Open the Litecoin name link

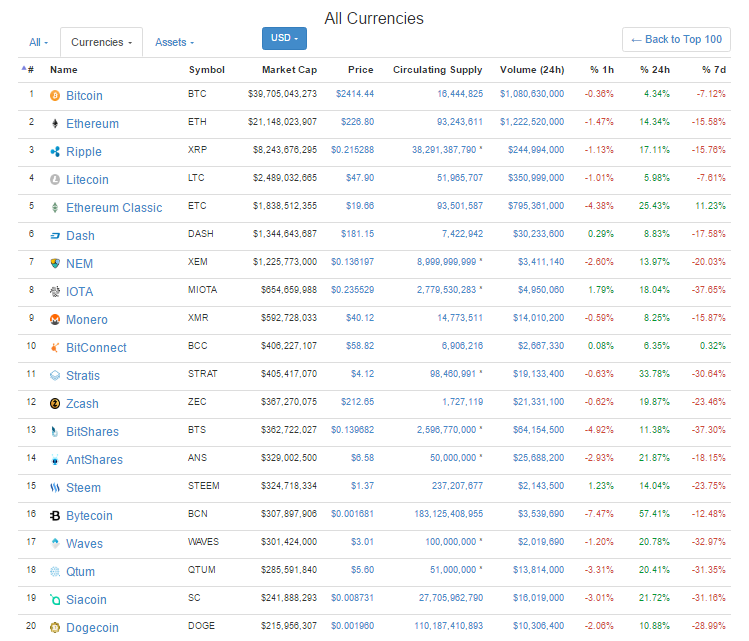coord(87,180)
